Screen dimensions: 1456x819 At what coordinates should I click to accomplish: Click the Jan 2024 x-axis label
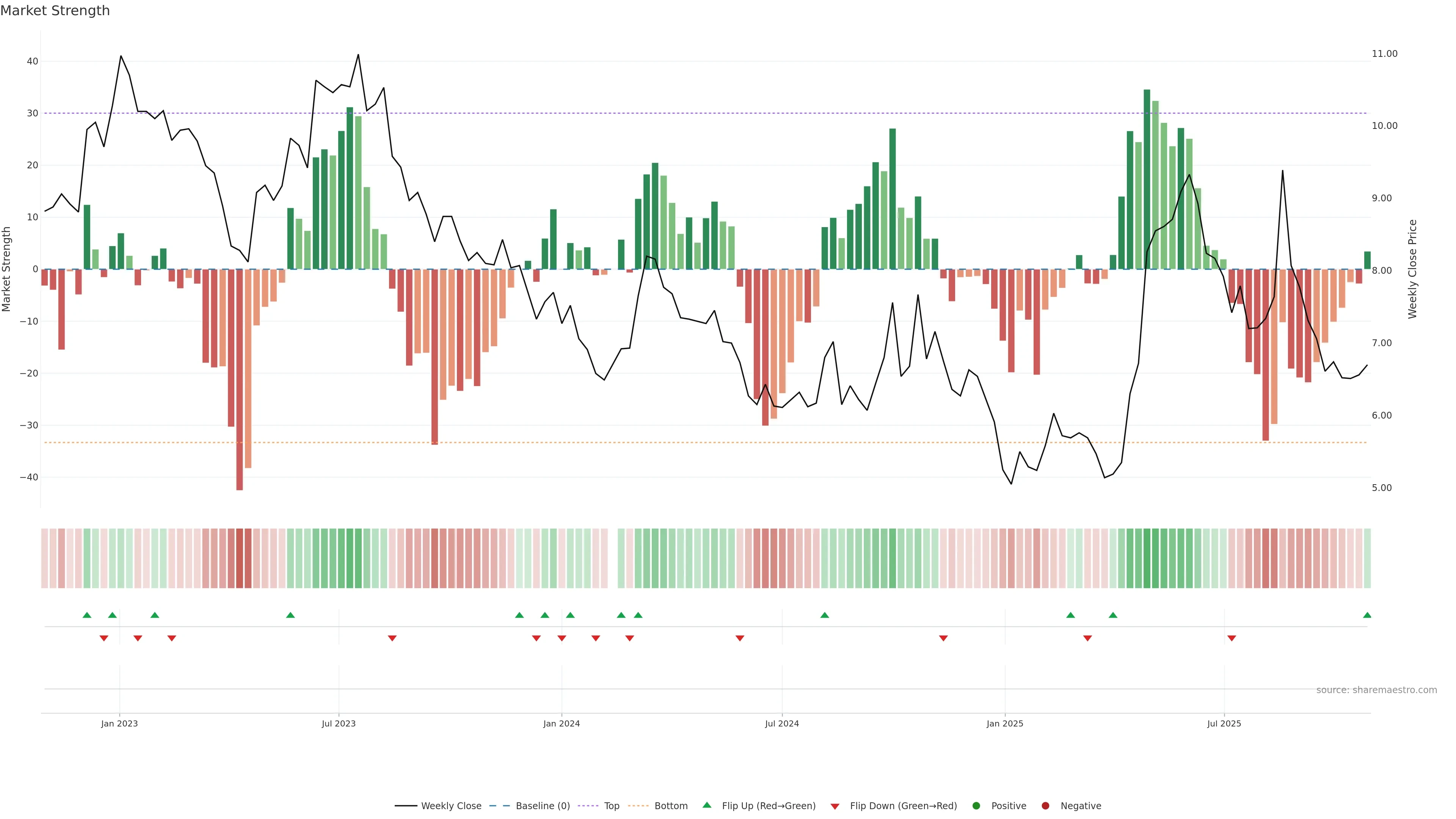[561, 723]
